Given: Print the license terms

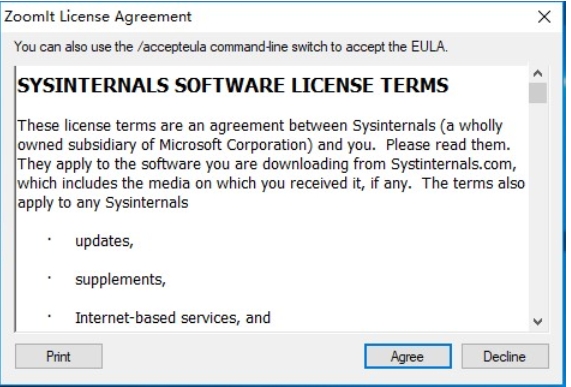Looking at the screenshot, I should click(x=59, y=356).
